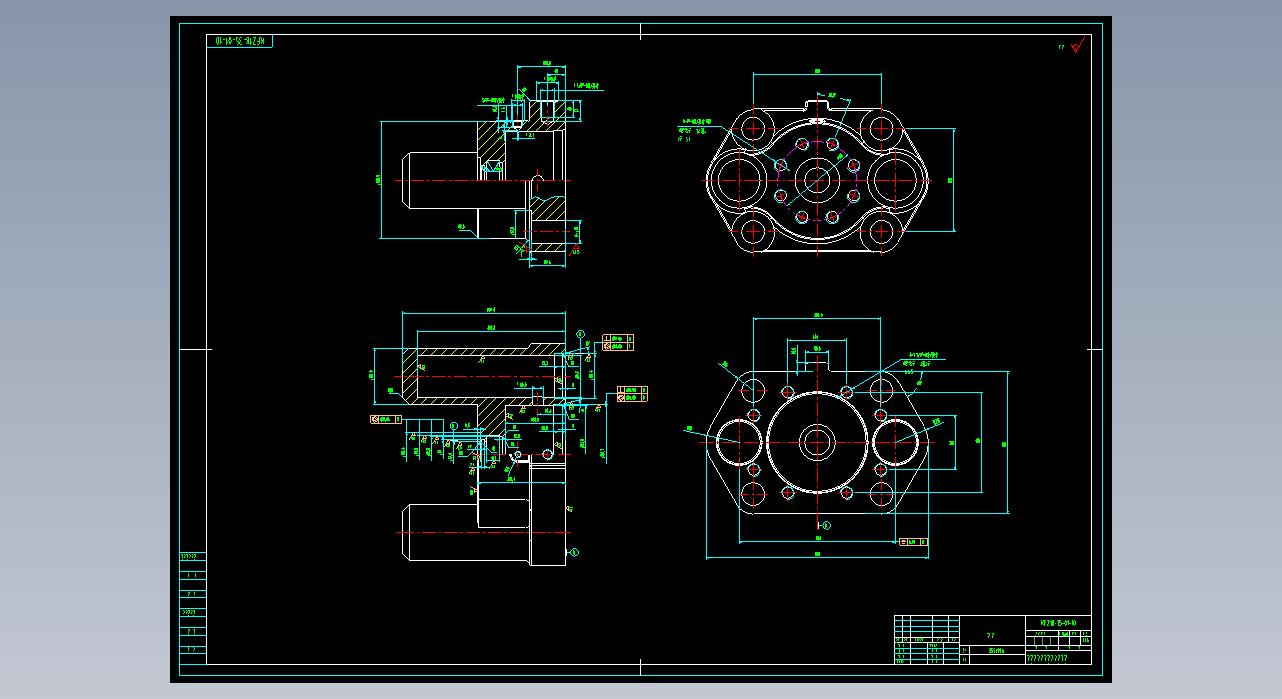Click the datum circle at the lower shaft's bottom right
The image size is (1282, 699).
574,552
